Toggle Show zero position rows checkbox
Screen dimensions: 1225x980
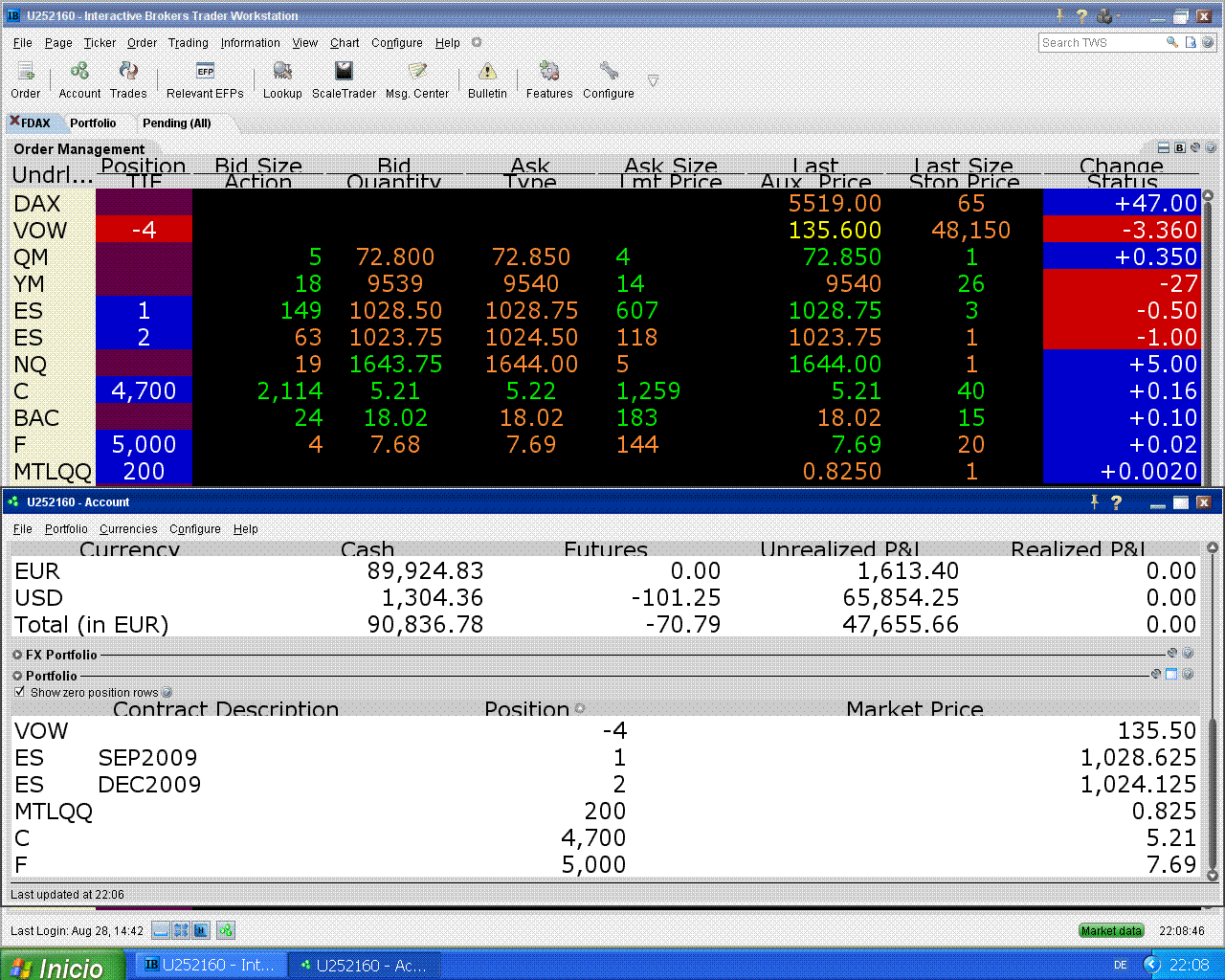[20, 692]
